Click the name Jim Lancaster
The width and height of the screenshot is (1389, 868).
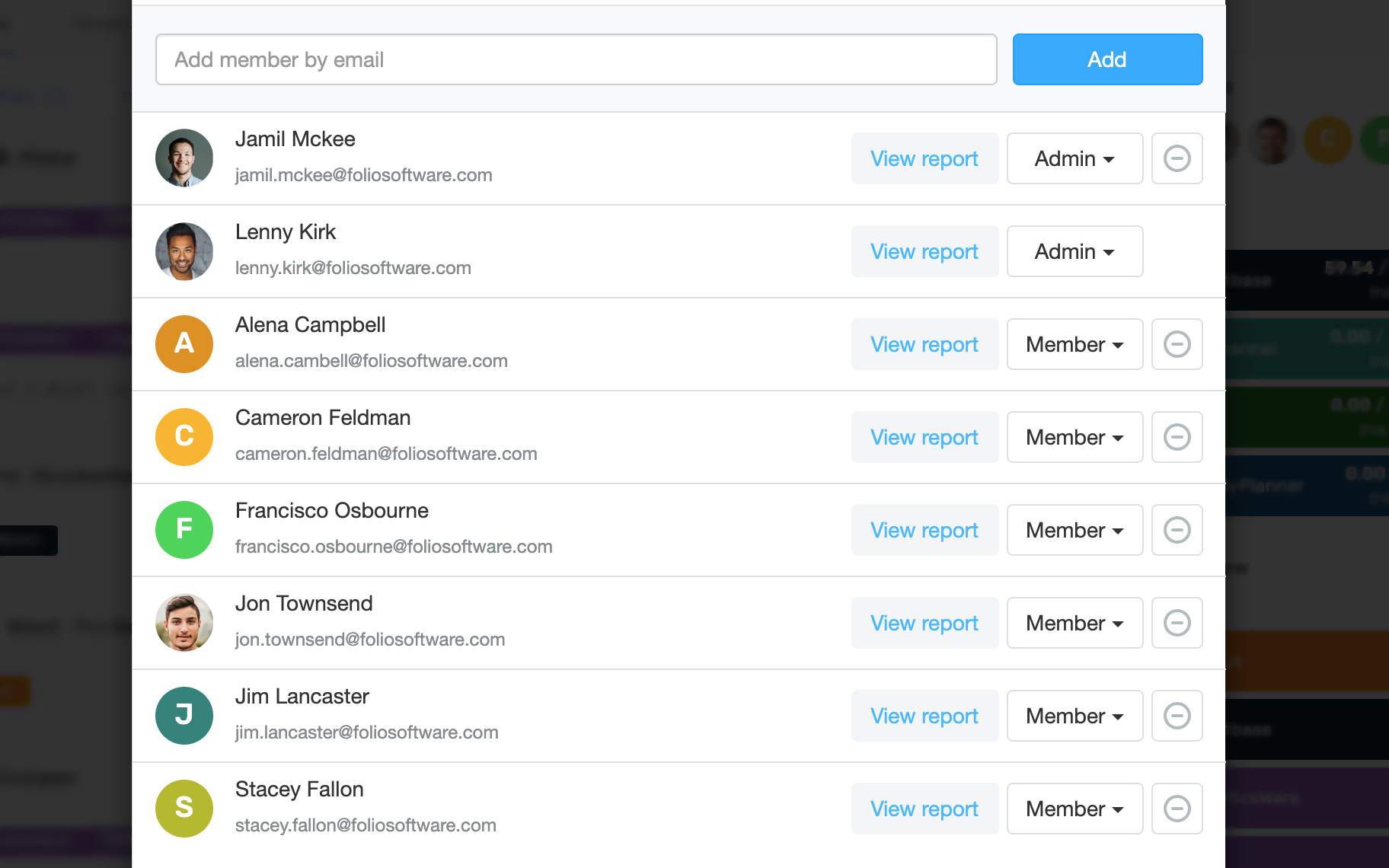coord(302,697)
